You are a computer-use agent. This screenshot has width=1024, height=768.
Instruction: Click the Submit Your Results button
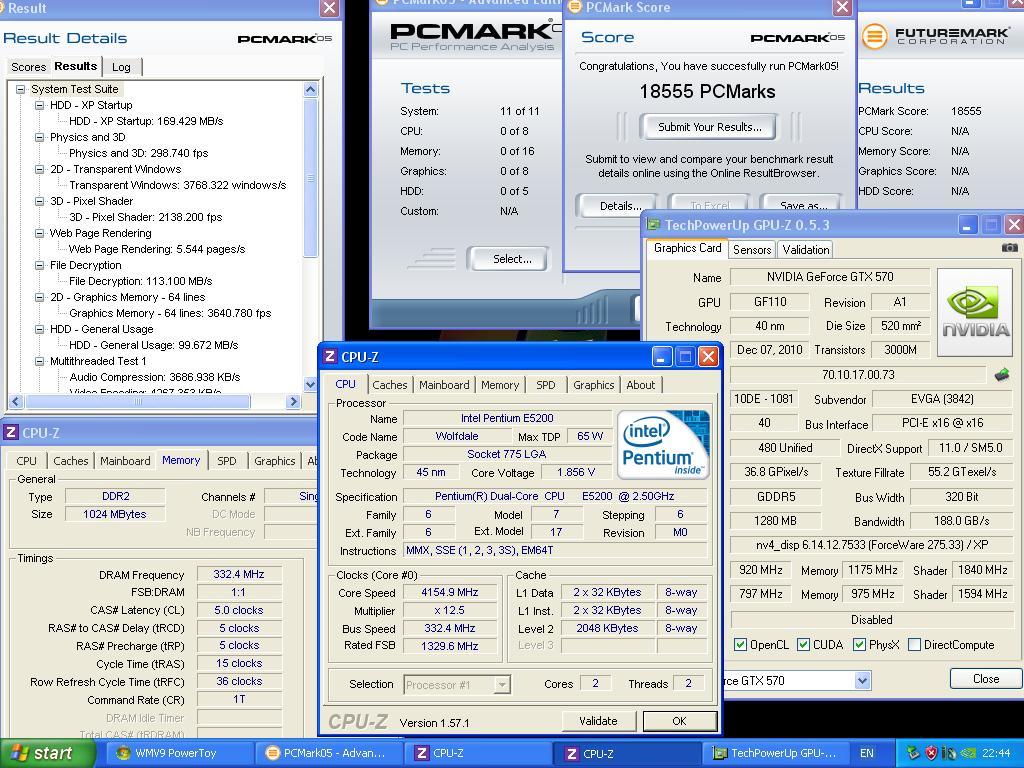point(709,127)
